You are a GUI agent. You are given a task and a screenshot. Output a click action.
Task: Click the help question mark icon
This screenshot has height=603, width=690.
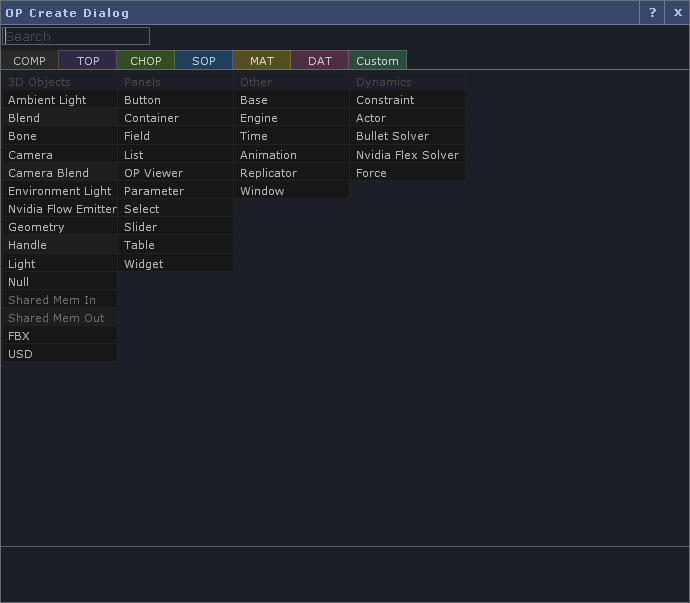coord(652,13)
